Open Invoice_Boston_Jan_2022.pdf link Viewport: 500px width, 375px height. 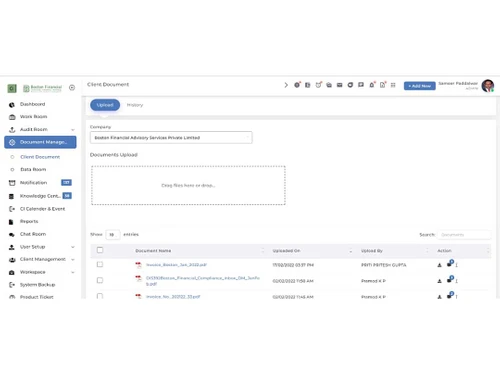[176, 265]
